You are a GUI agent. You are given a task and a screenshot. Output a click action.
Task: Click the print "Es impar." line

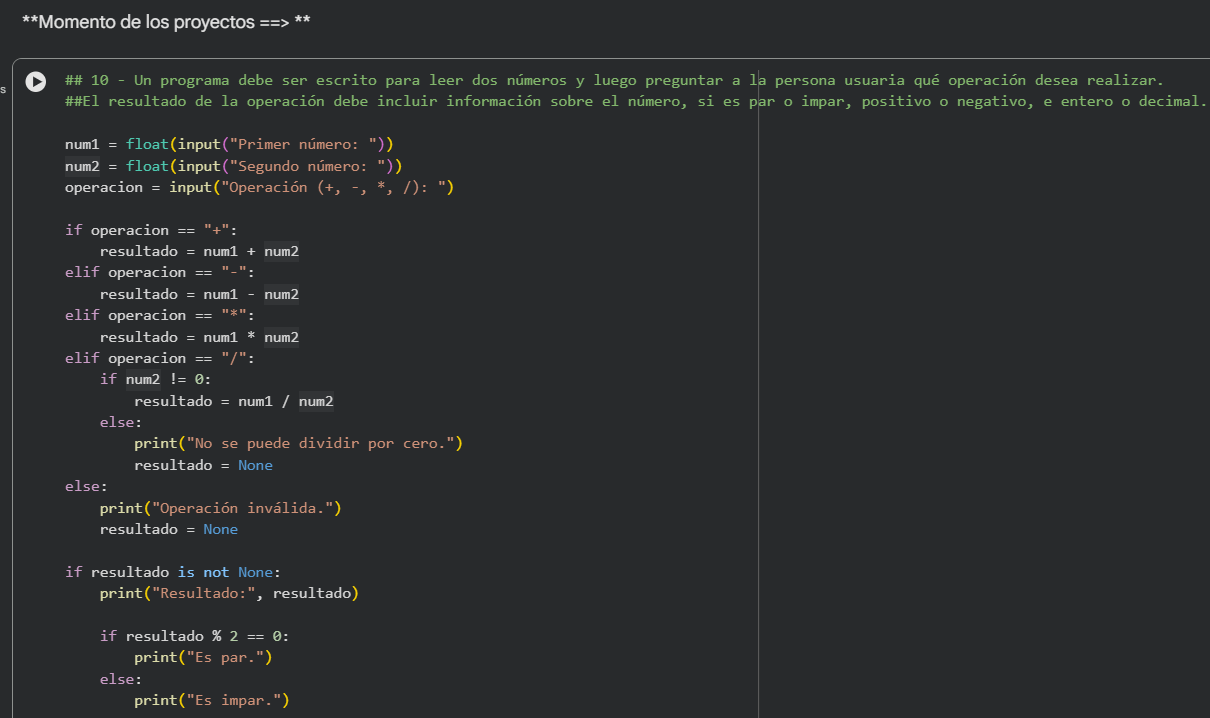tap(212, 700)
